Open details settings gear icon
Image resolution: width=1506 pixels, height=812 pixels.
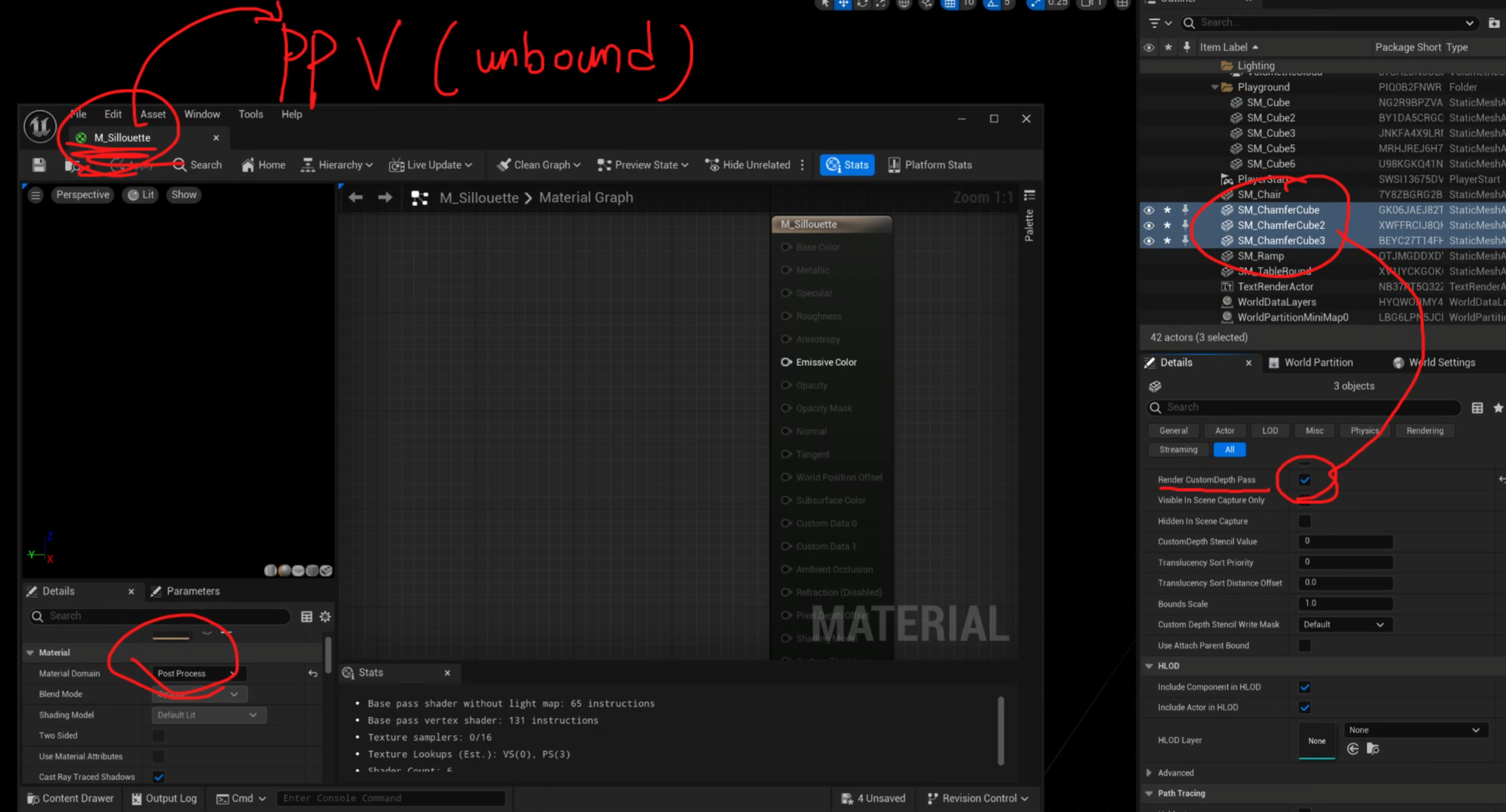coord(325,616)
